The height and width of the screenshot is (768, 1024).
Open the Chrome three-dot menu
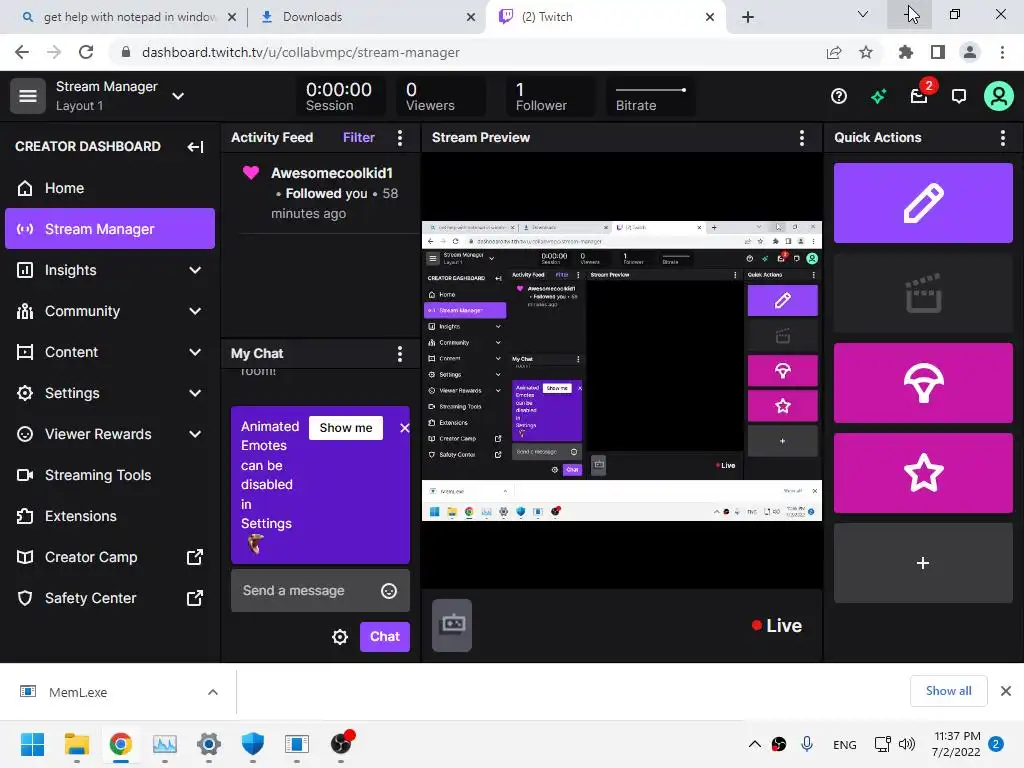click(1002, 52)
